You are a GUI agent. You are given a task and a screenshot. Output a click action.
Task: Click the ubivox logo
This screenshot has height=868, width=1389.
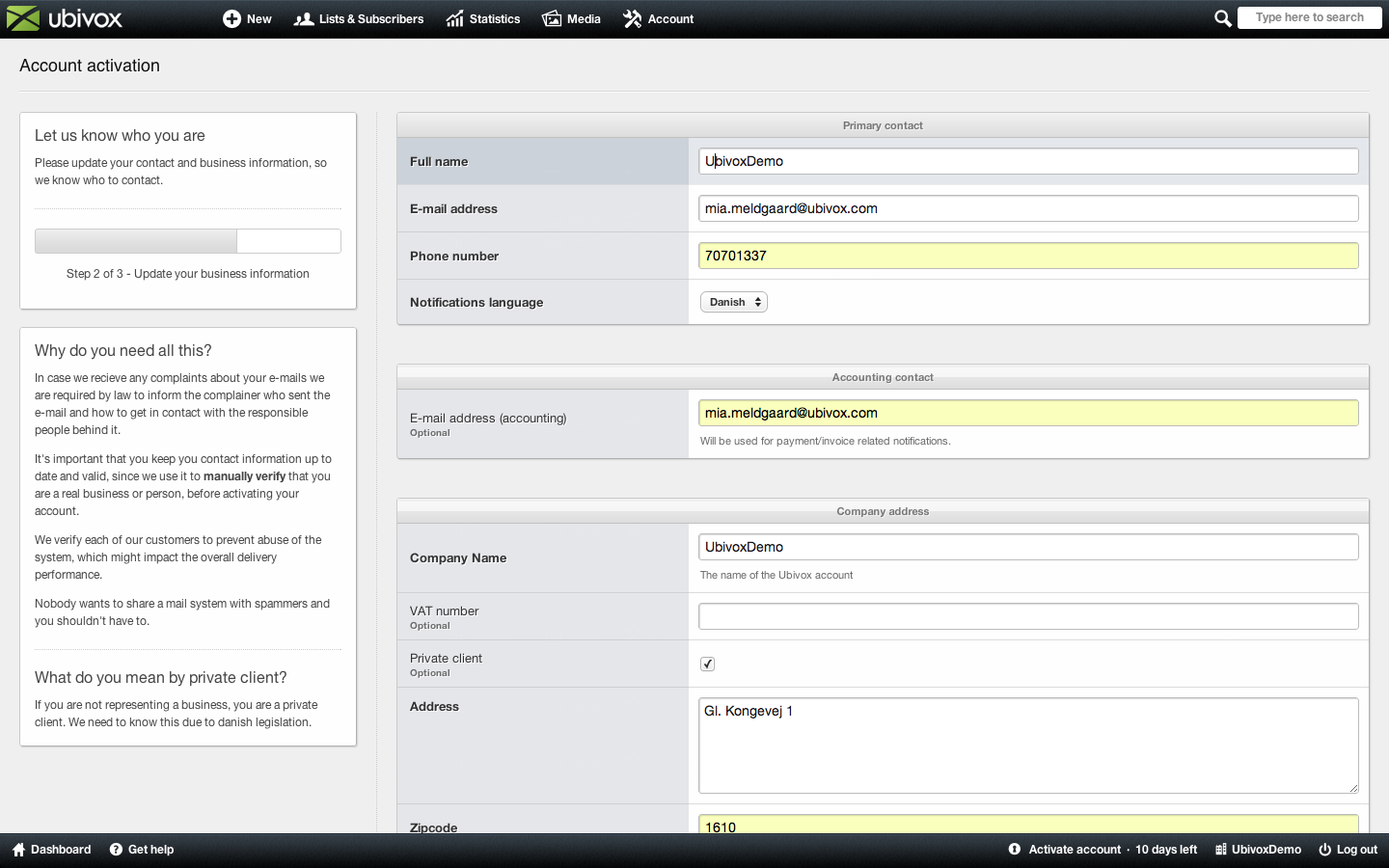point(65,18)
